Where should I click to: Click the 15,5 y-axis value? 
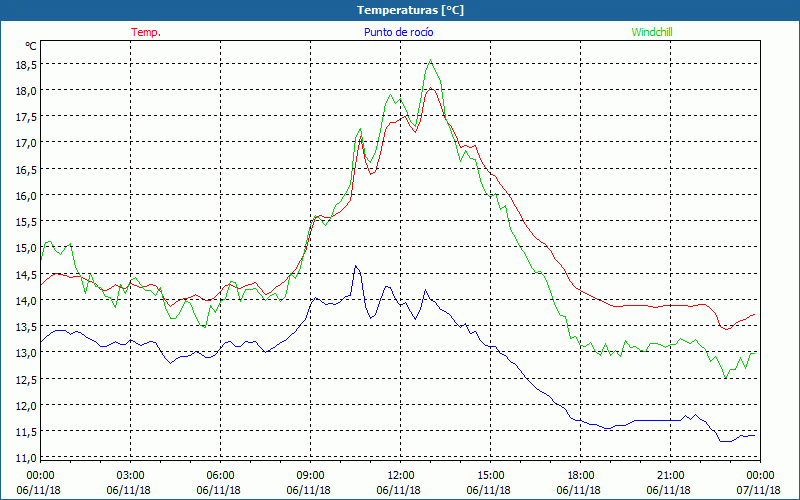point(26,221)
